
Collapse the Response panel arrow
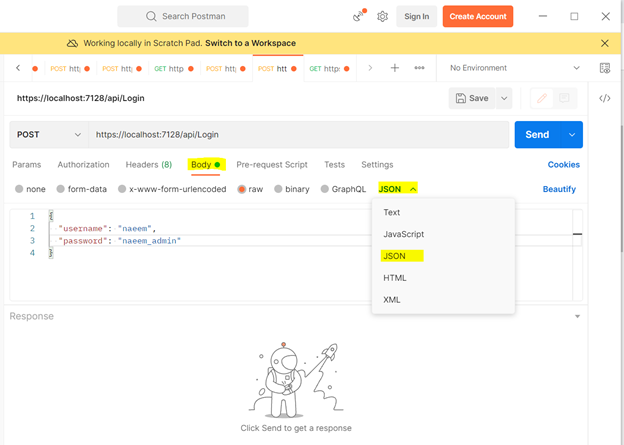(577, 316)
